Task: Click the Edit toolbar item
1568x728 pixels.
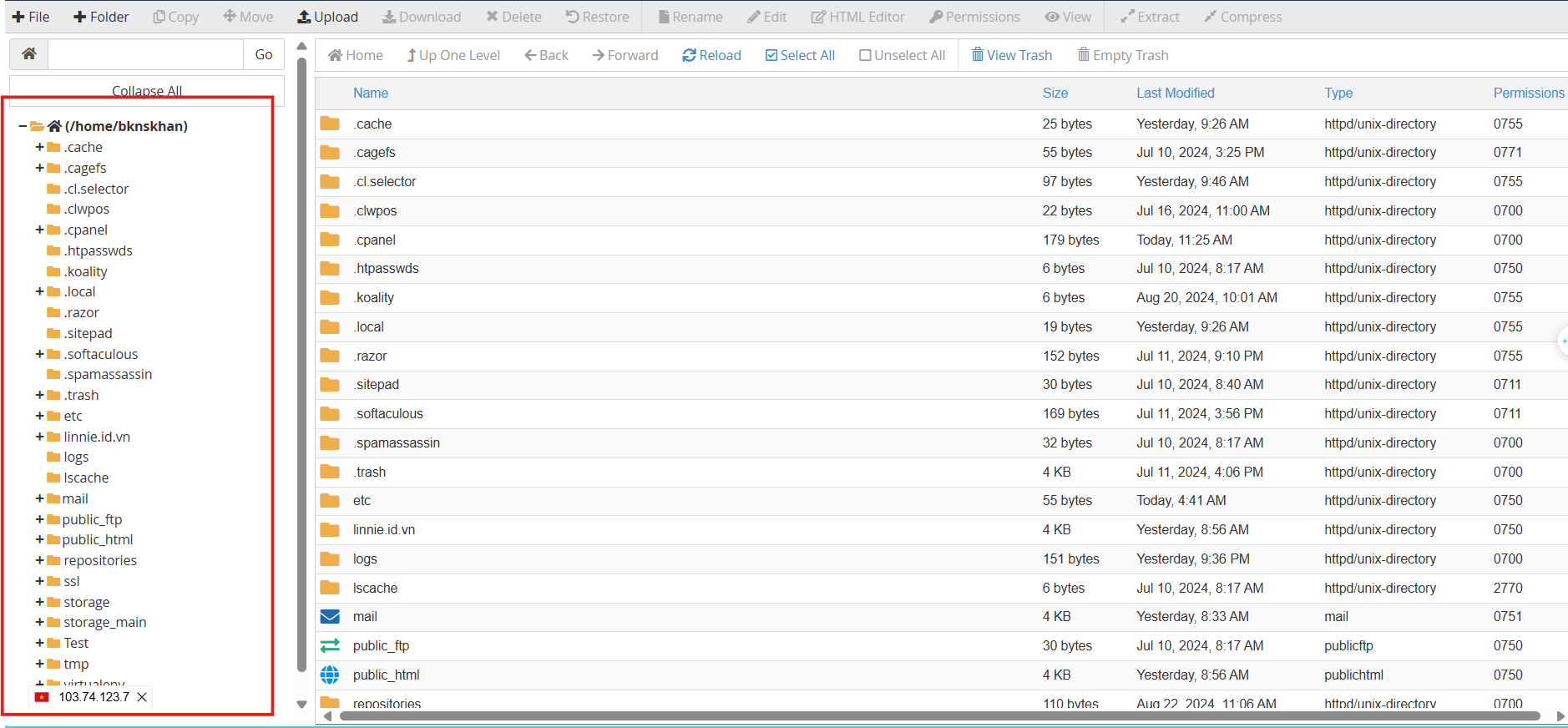Action: point(766,17)
